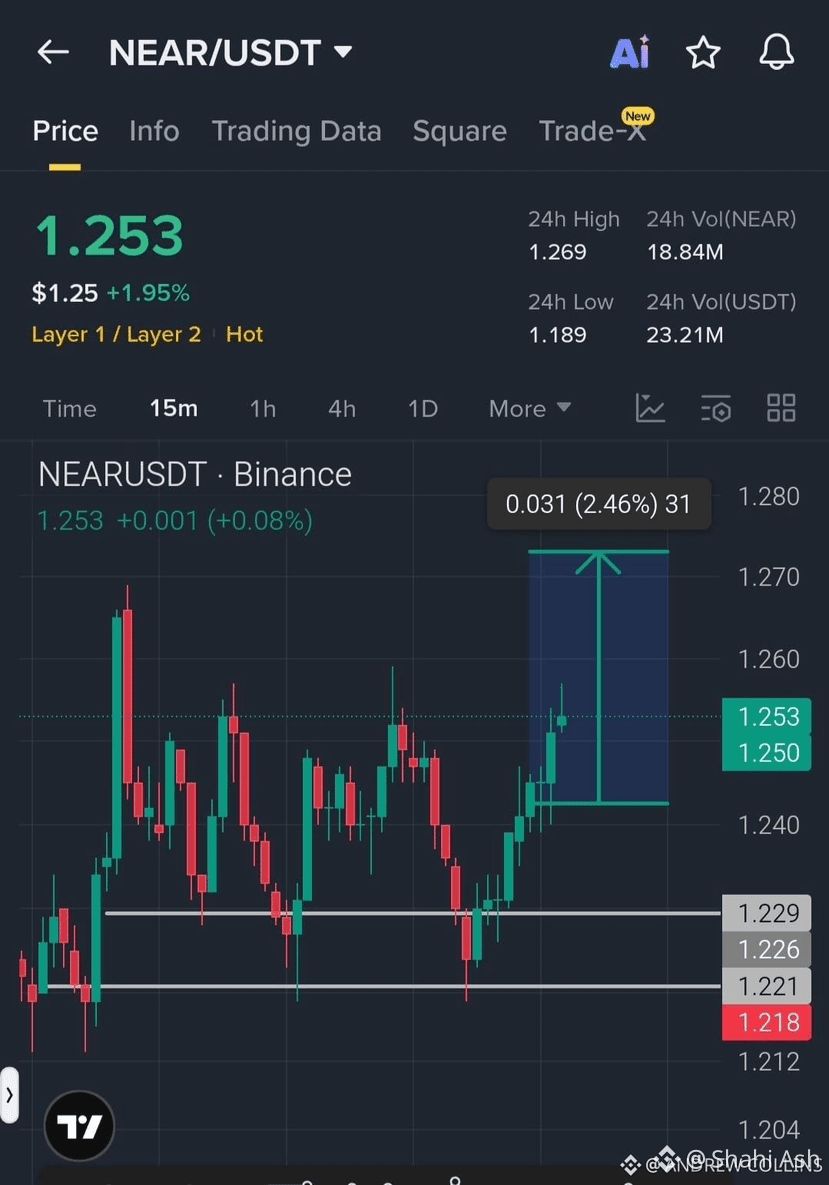Click the 1.250 green price label
This screenshot has height=1185, width=829.
(x=767, y=753)
